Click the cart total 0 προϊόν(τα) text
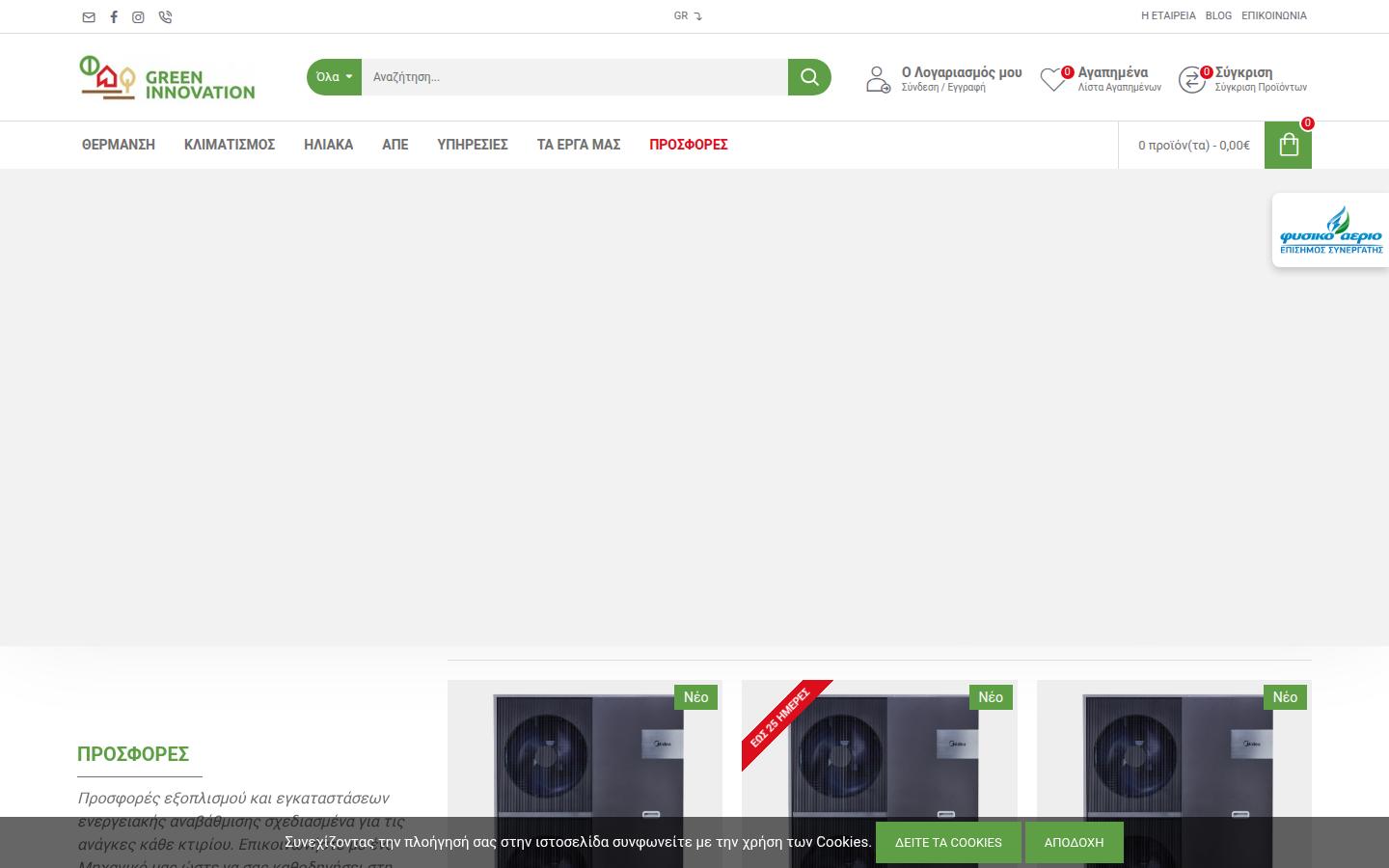Image resolution: width=1389 pixels, height=868 pixels. coord(1193,146)
